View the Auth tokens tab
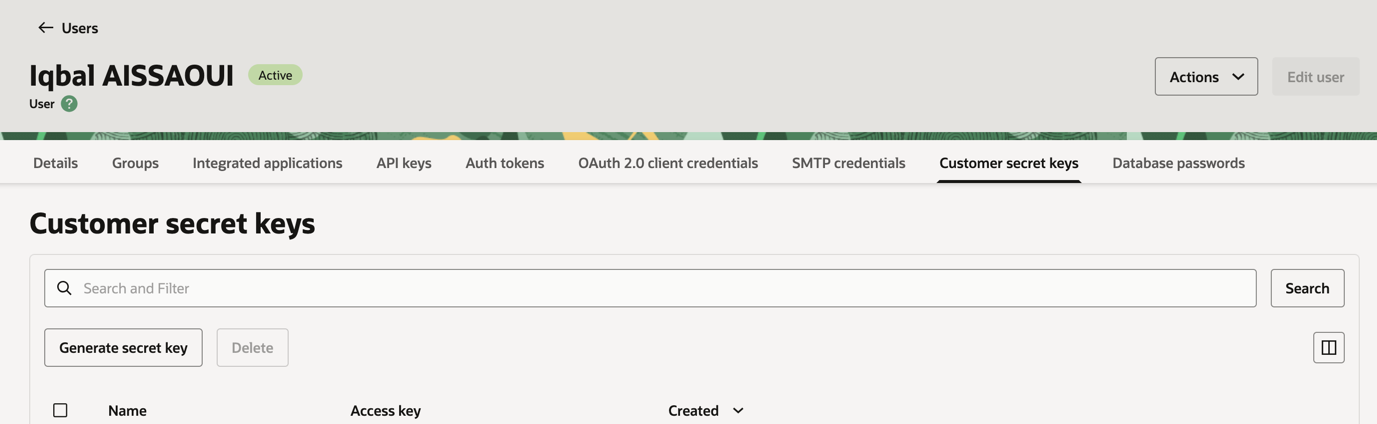Viewport: 1377px width, 424px height. pos(505,163)
